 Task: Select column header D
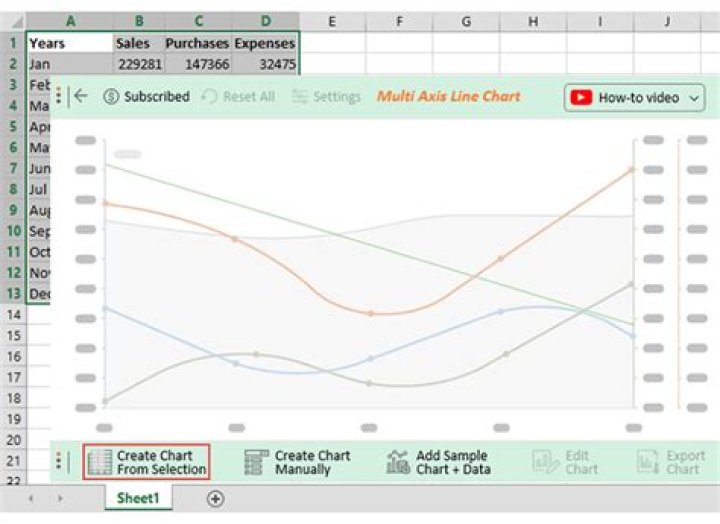click(x=266, y=21)
